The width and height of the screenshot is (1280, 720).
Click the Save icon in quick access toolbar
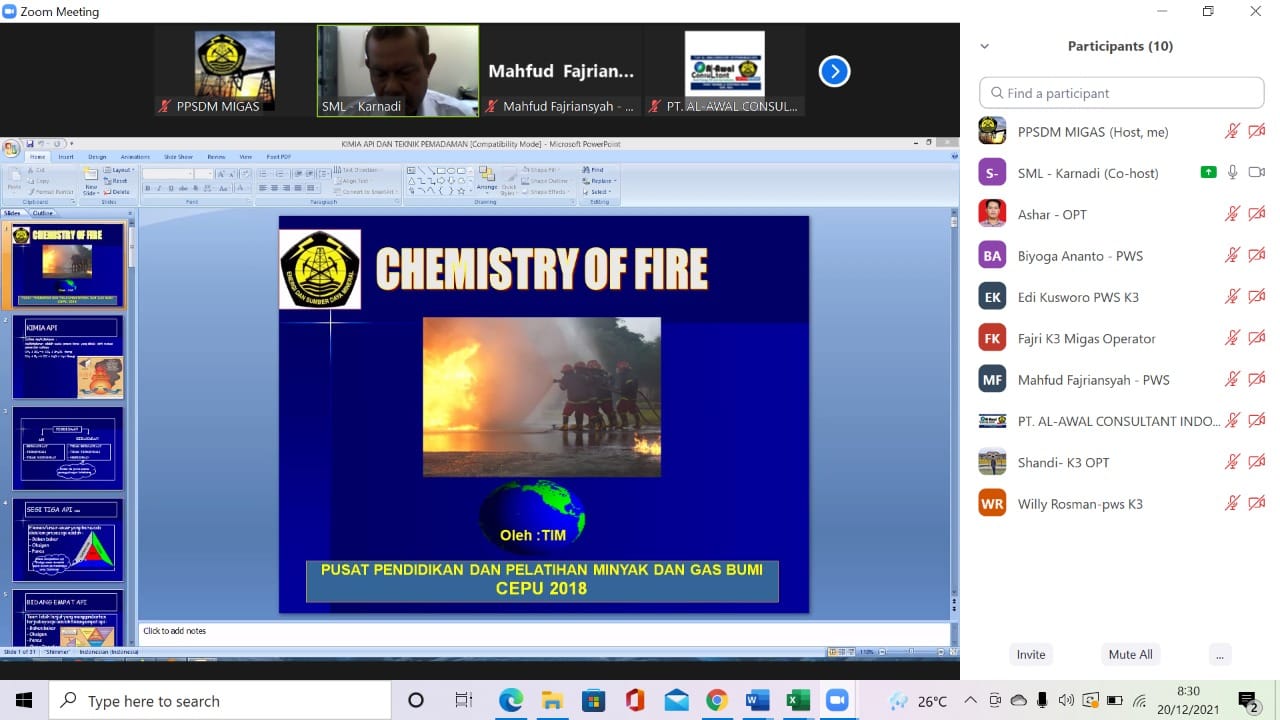[30, 143]
